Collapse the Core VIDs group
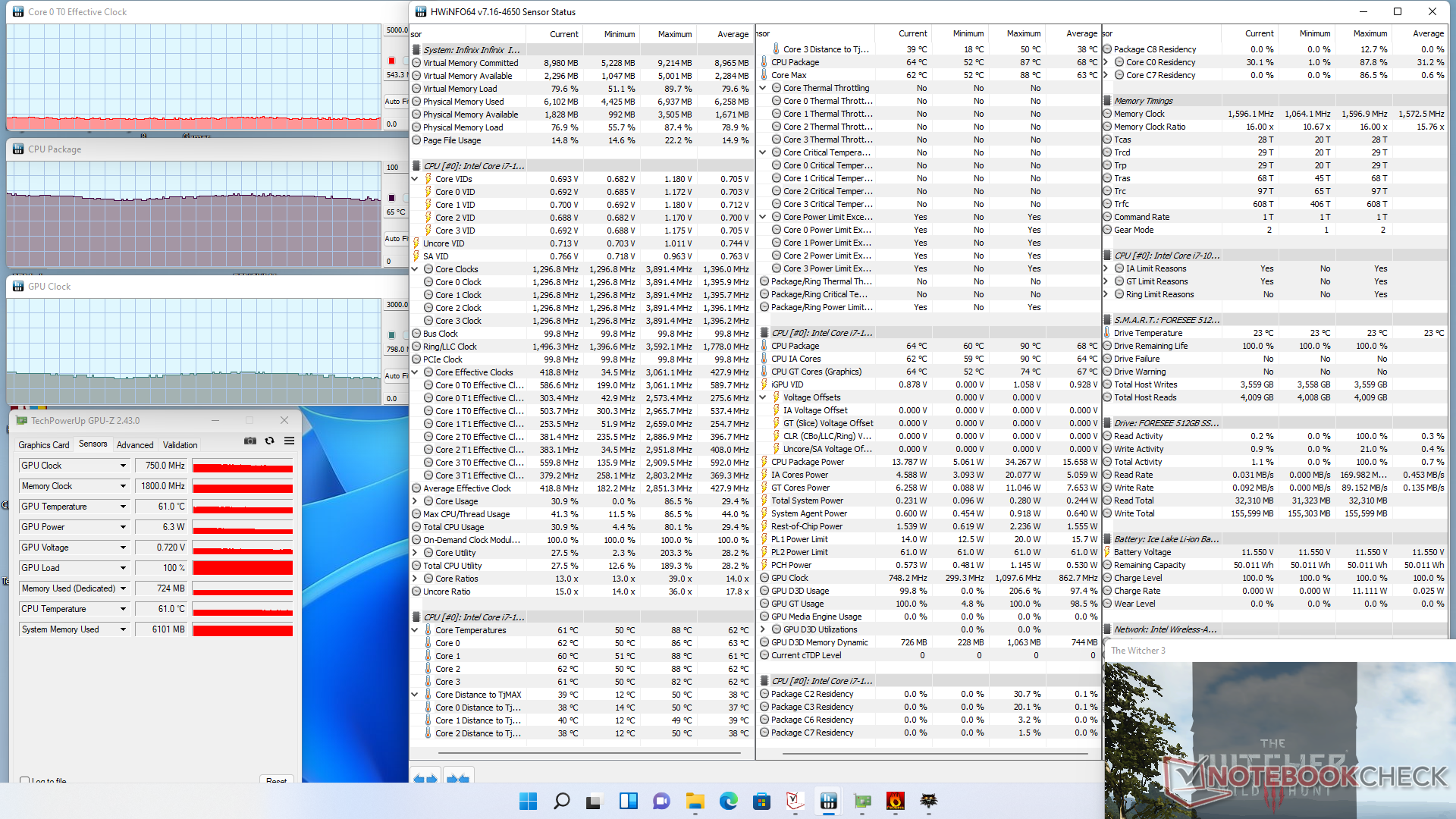 coord(415,179)
